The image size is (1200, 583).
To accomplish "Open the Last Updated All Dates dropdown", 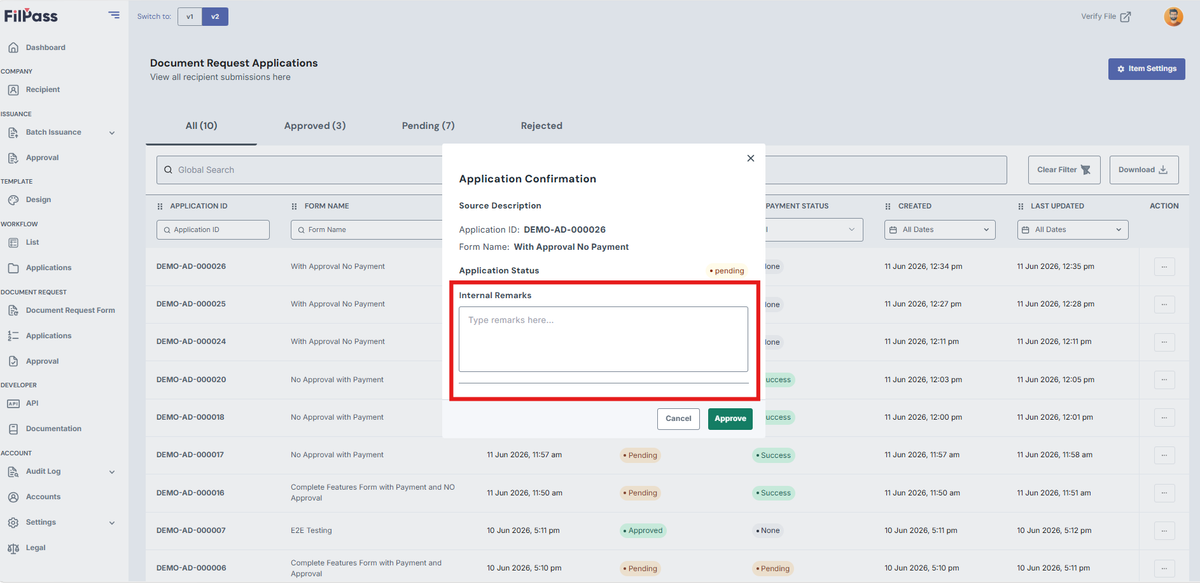I will point(1073,230).
